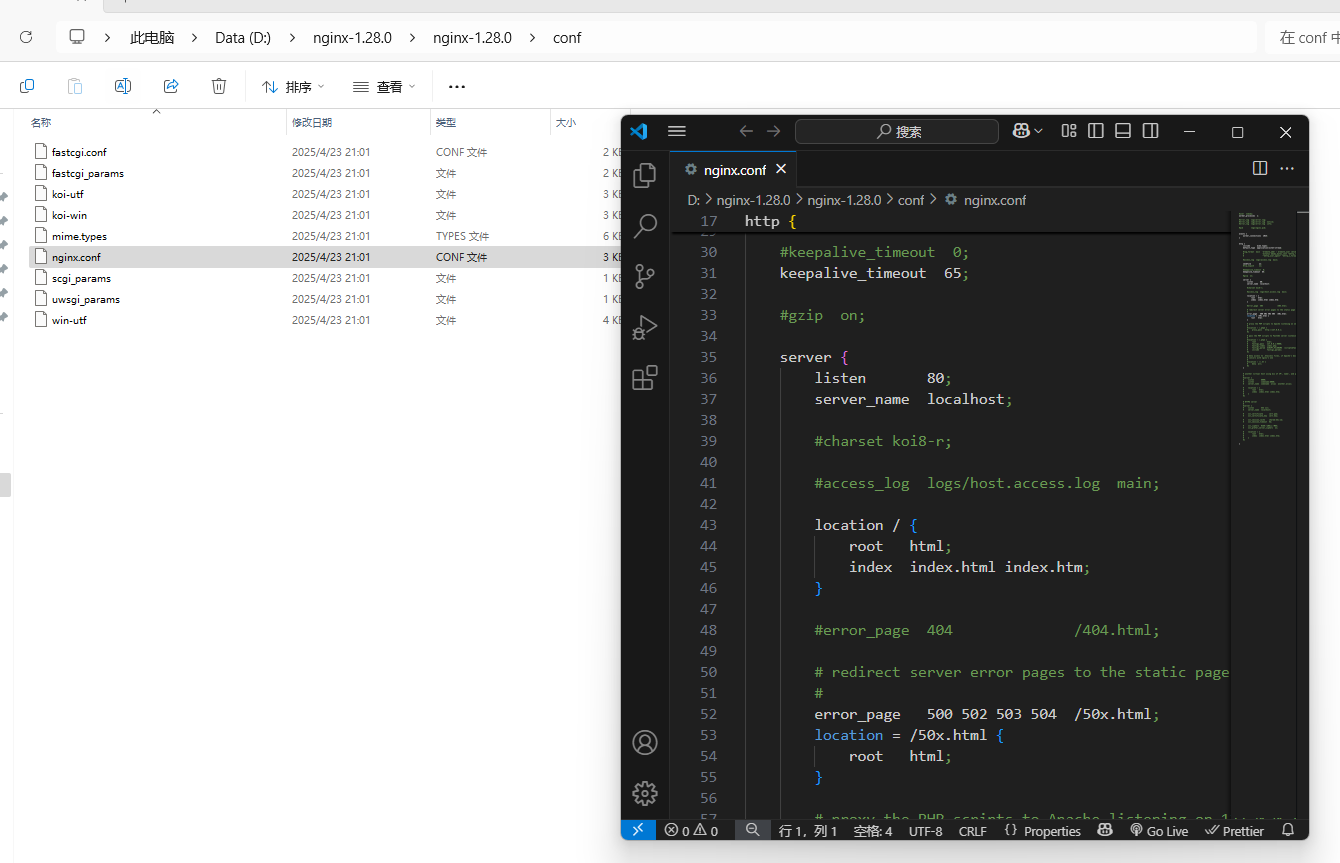
Task: Click the delete trash icon in File Explorer
Action: (219, 87)
